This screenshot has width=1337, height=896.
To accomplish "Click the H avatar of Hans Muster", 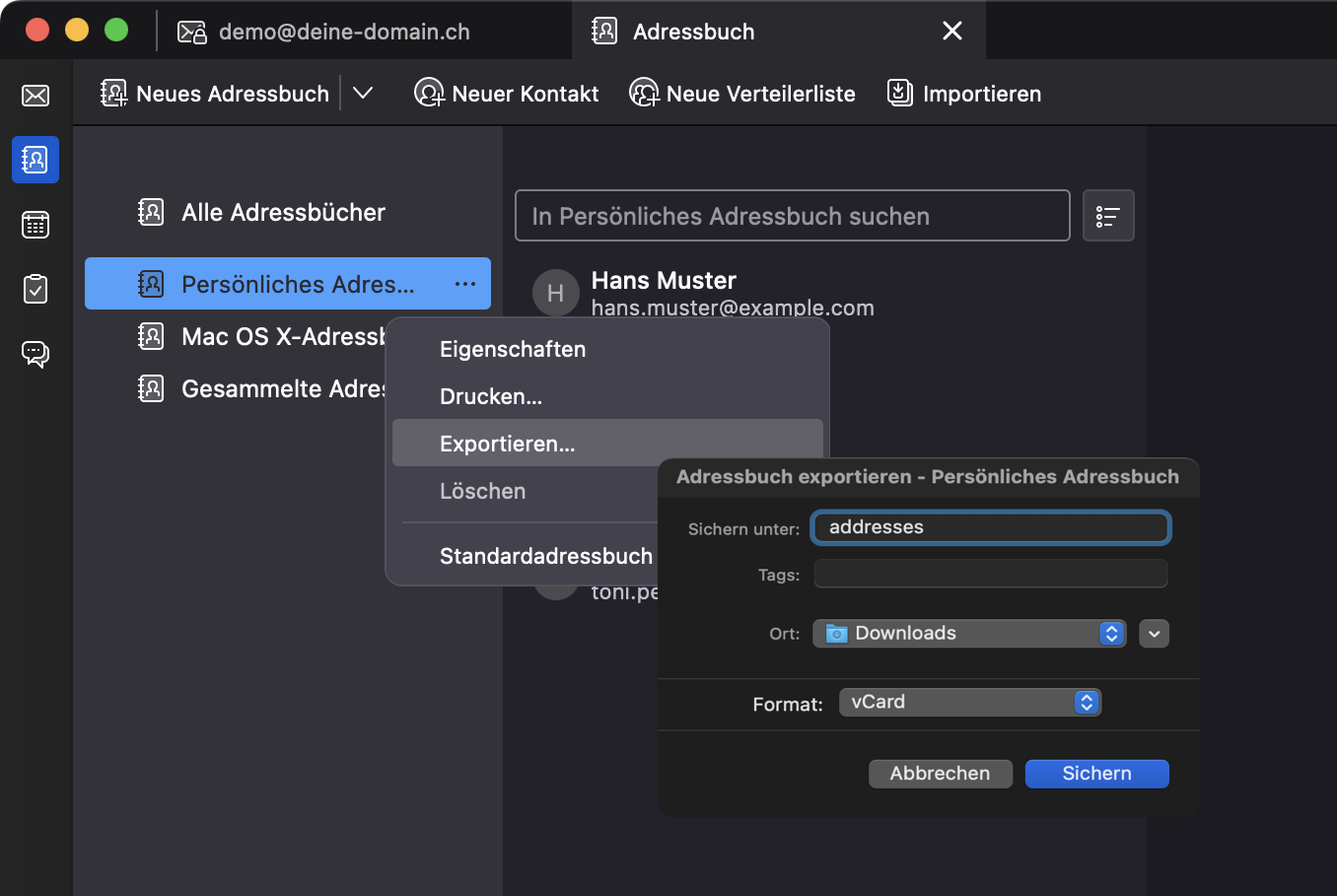I will pos(555,293).
